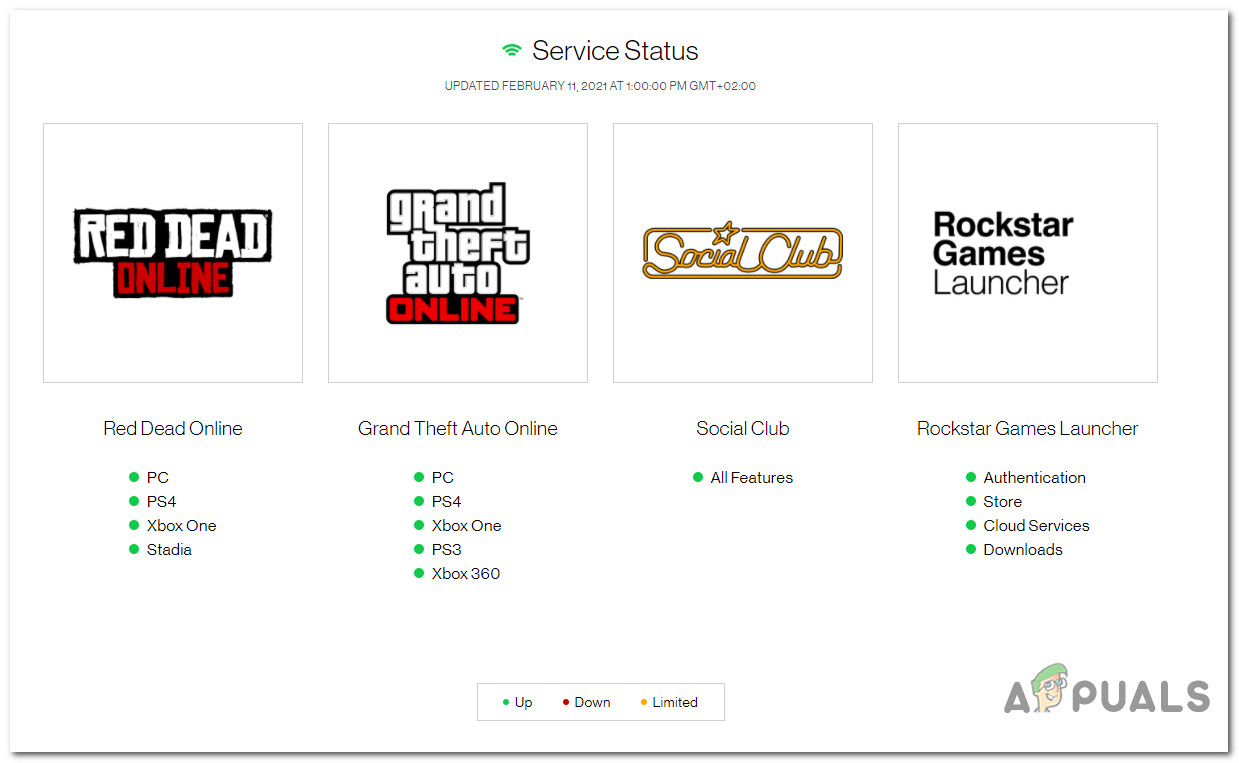Click the green wifi Service Status icon

tap(512, 51)
